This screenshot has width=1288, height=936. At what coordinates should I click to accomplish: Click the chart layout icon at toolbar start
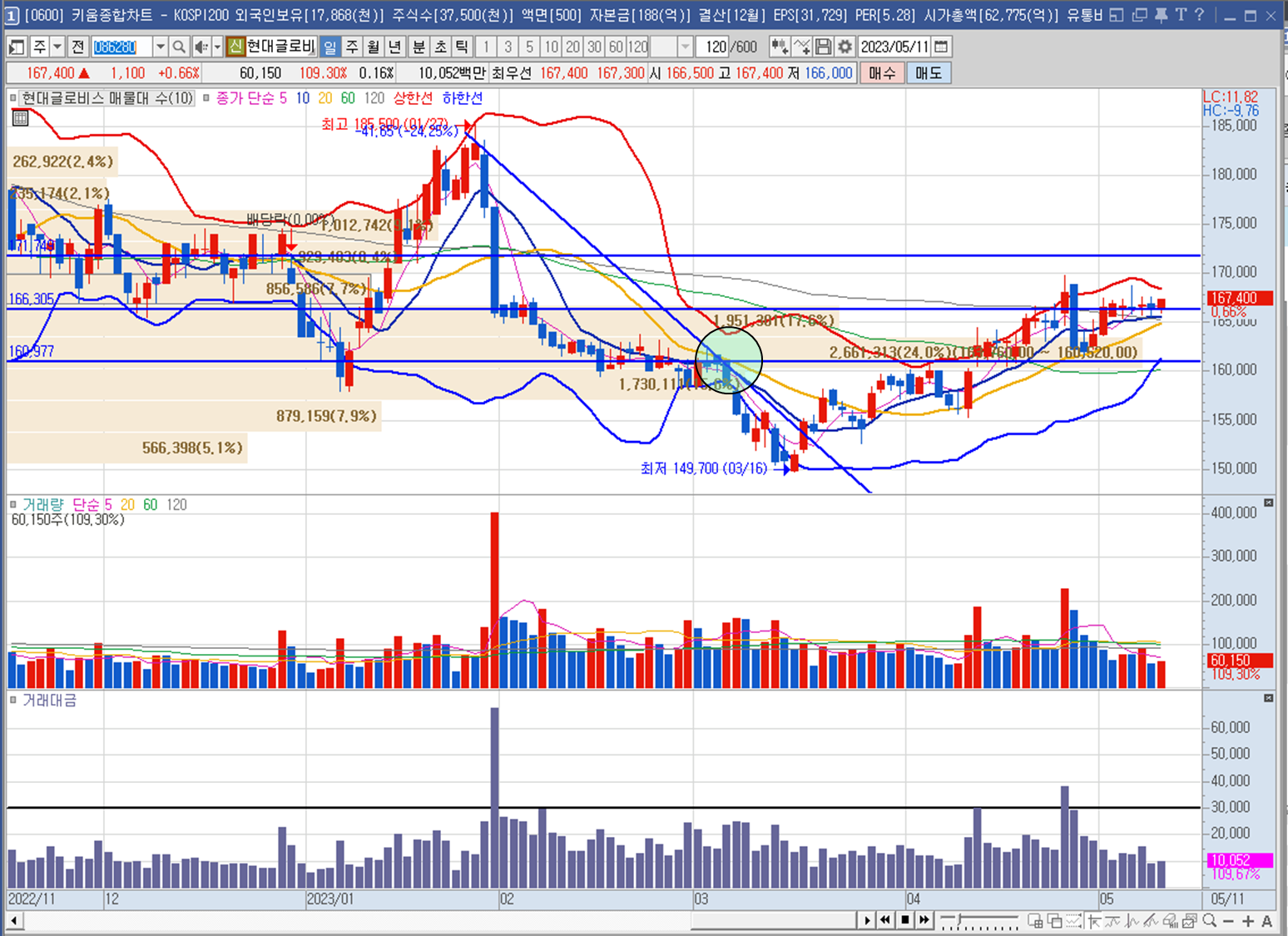click(x=16, y=47)
